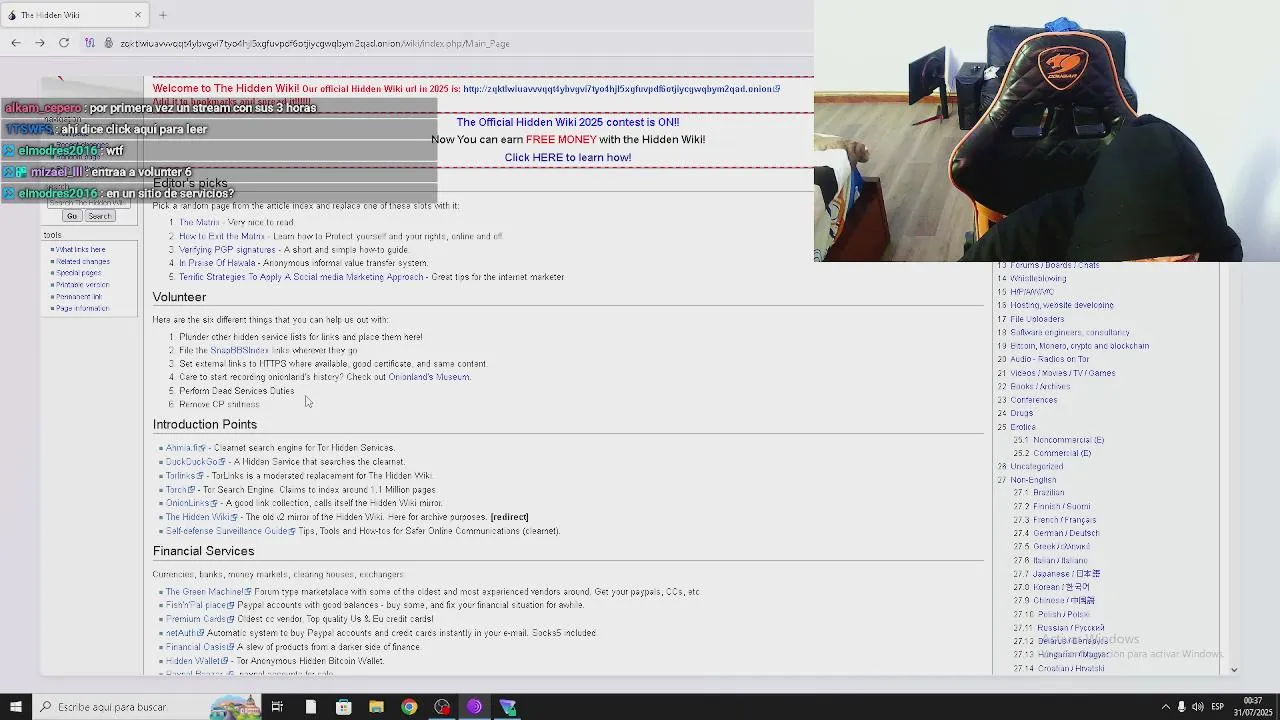Open In Praise Of Hawala link
The width and height of the screenshot is (1280, 720).
(217, 263)
